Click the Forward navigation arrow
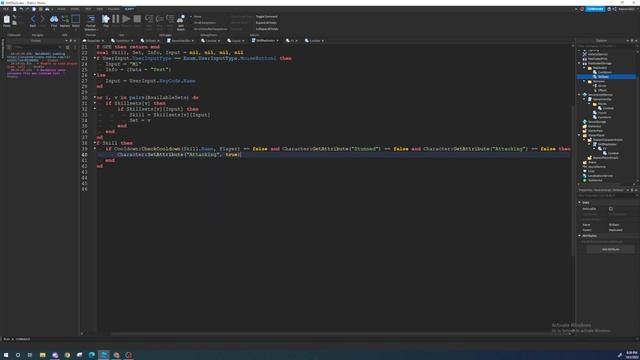This screenshot has width=640, height=360. [x=42, y=19]
